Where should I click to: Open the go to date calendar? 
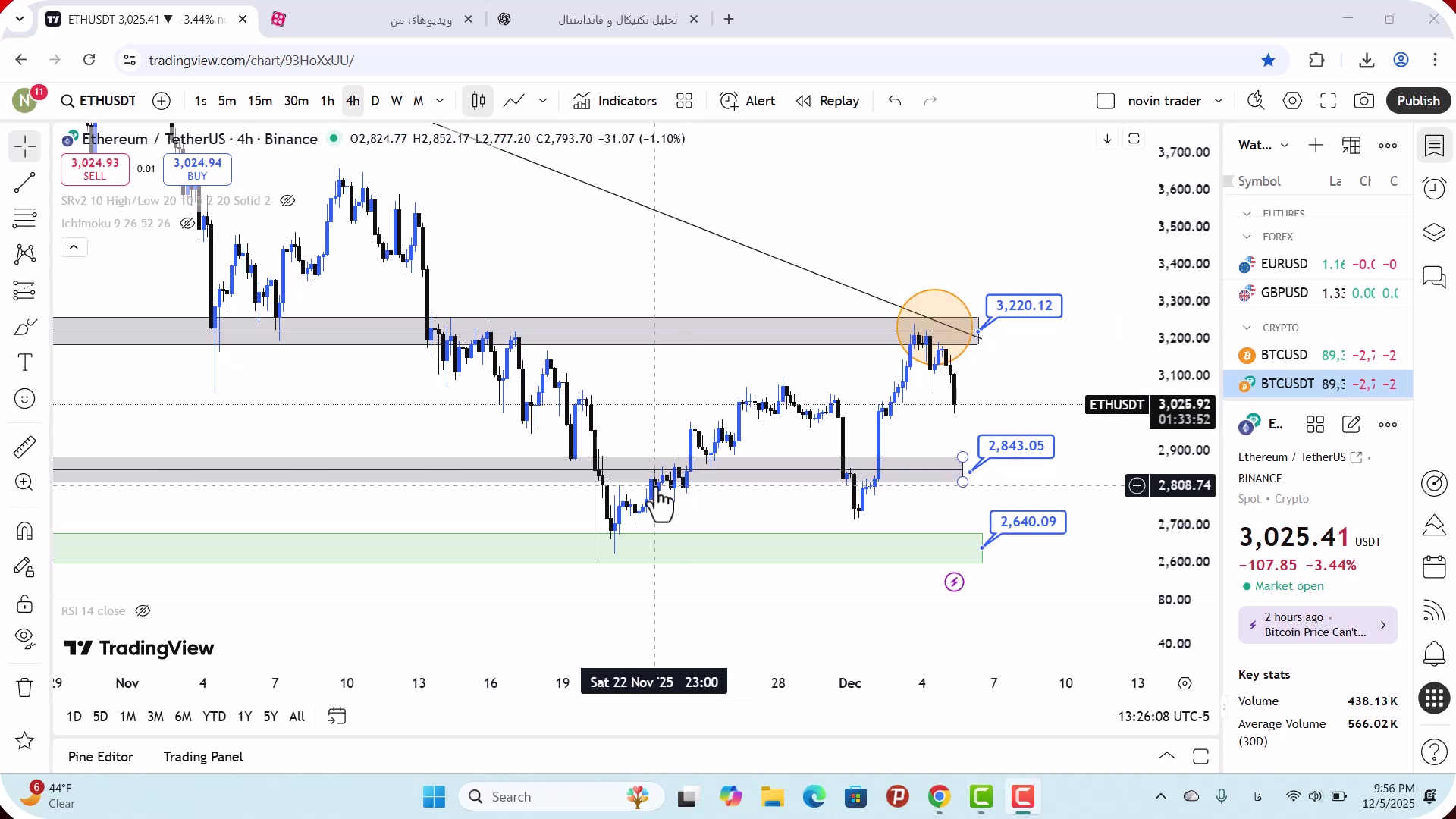click(x=337, y=717)
